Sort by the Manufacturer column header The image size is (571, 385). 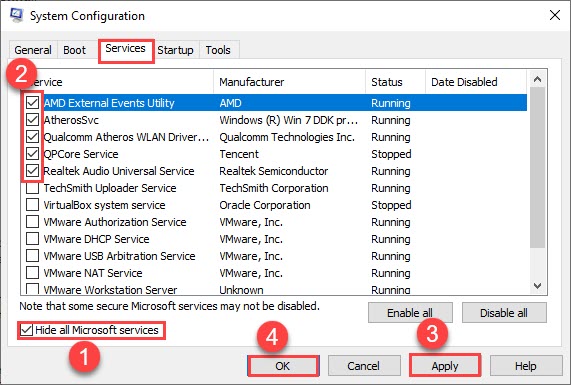click(x=289, y=82)
